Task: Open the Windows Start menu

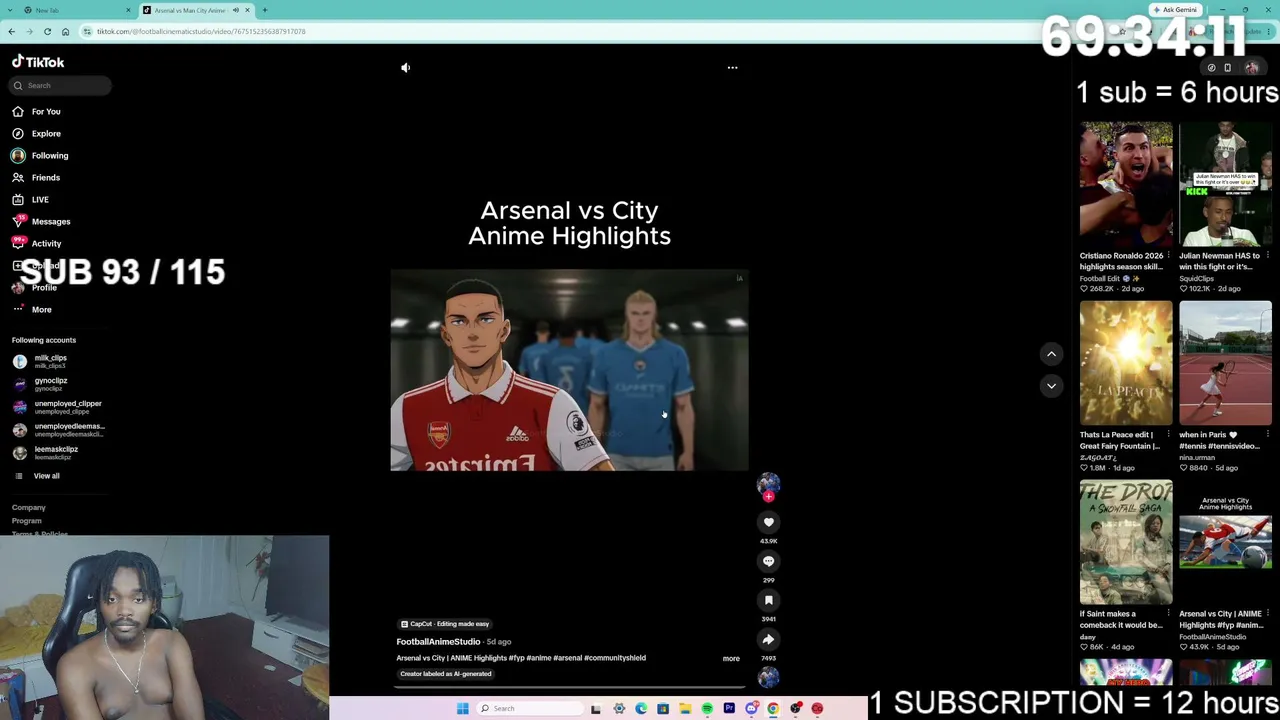Action: click(462, 709)
